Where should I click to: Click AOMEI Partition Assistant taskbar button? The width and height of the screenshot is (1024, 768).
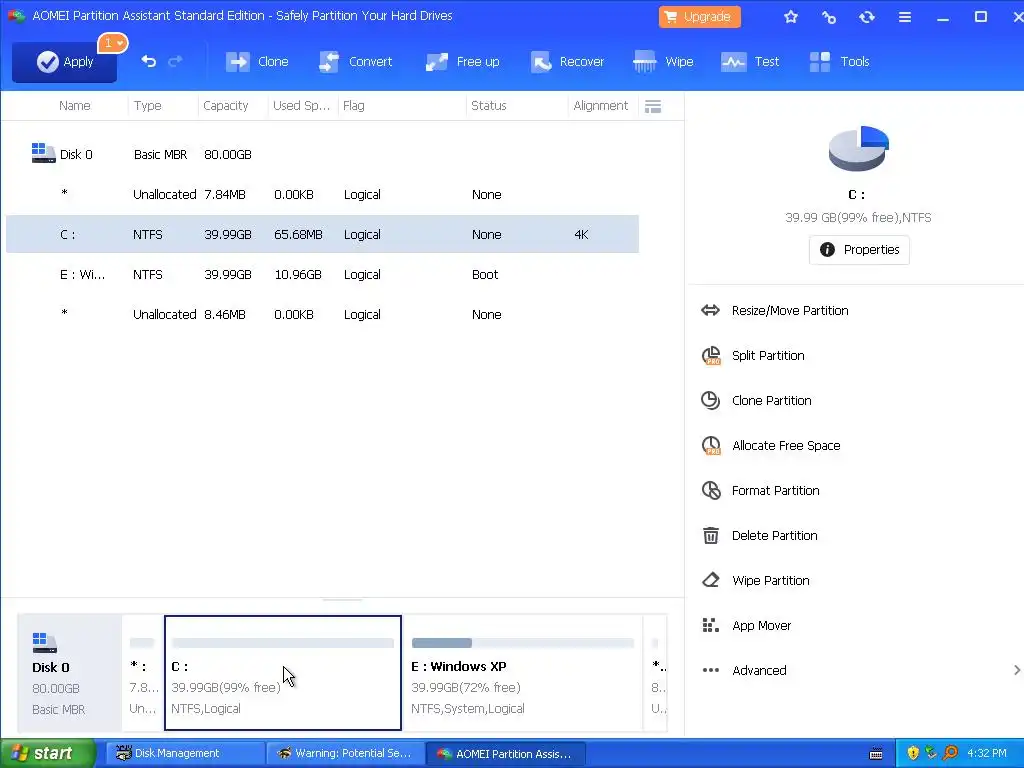pyautogui.click(x=505, y=754)
